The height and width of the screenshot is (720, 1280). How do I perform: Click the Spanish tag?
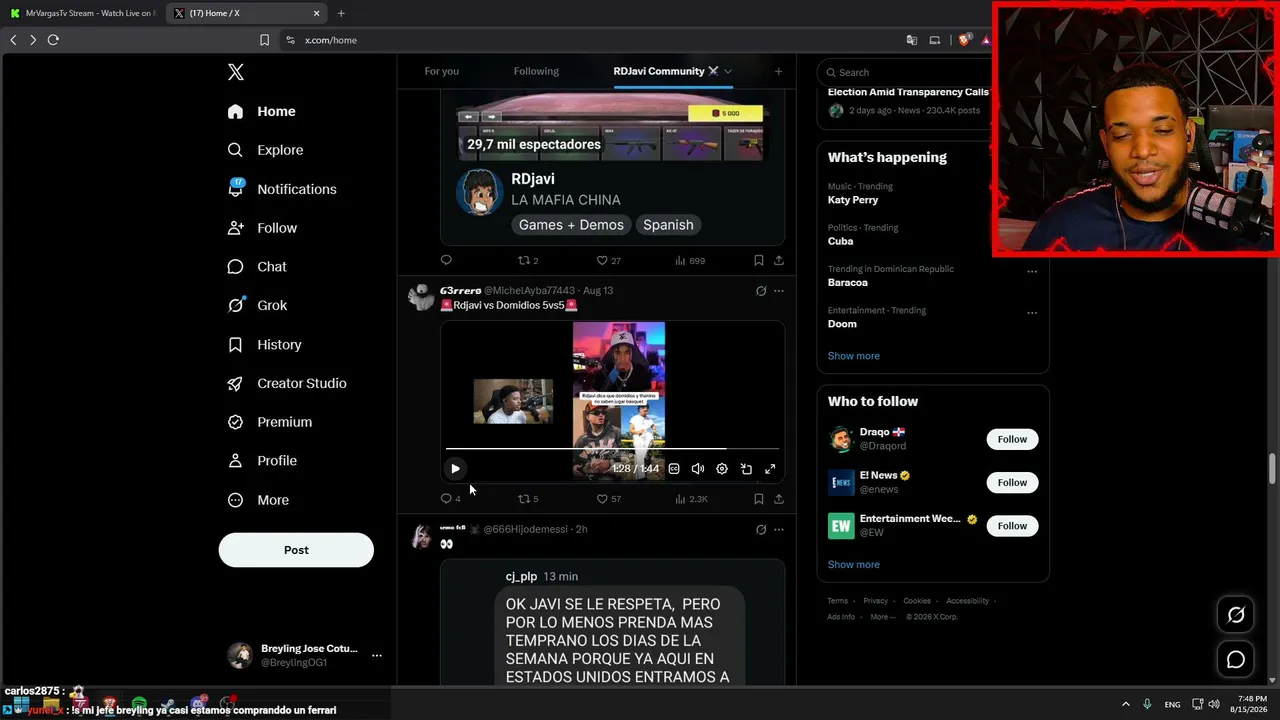(x=668, y=225)
